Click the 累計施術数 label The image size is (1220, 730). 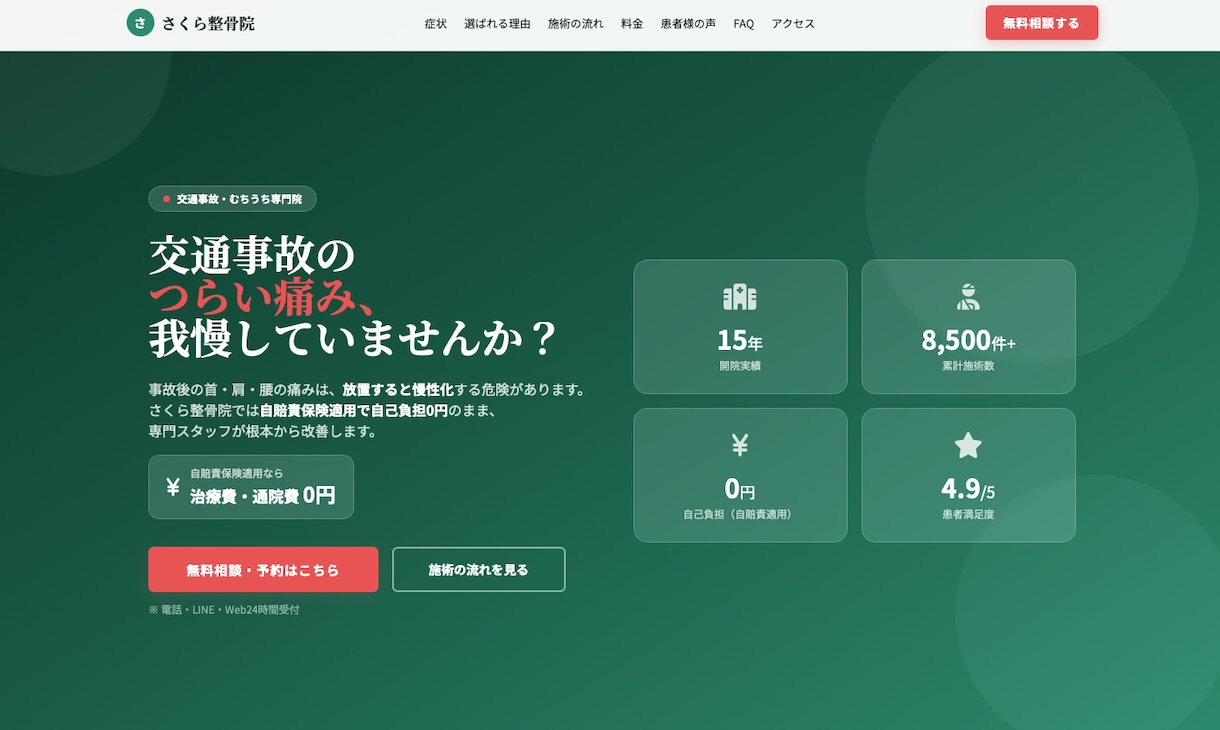coord(968,366)
